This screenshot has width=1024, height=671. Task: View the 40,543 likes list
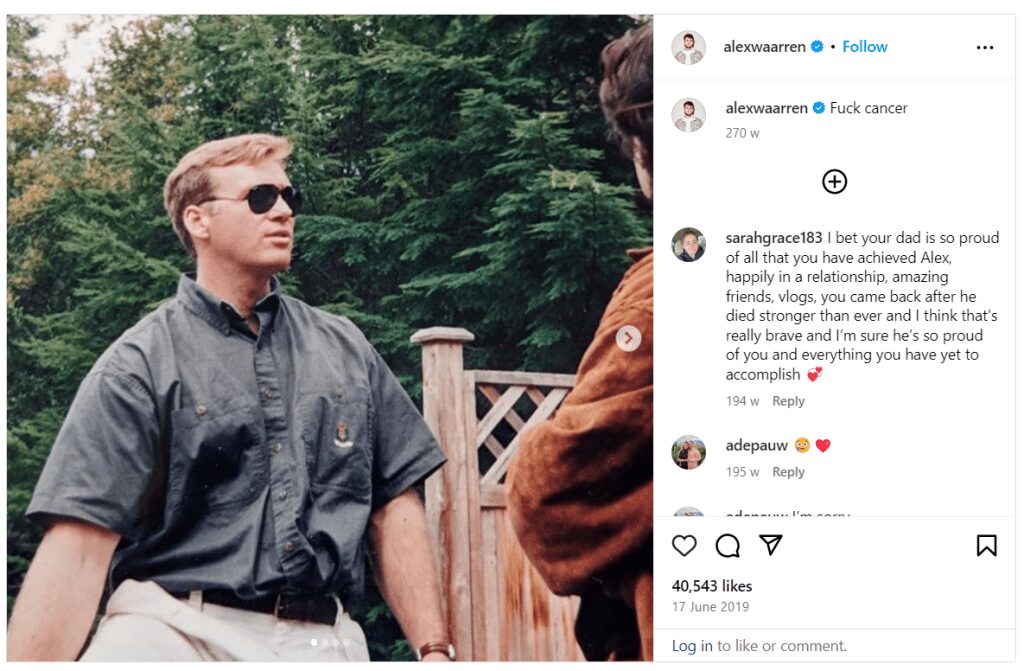[712, 585]
